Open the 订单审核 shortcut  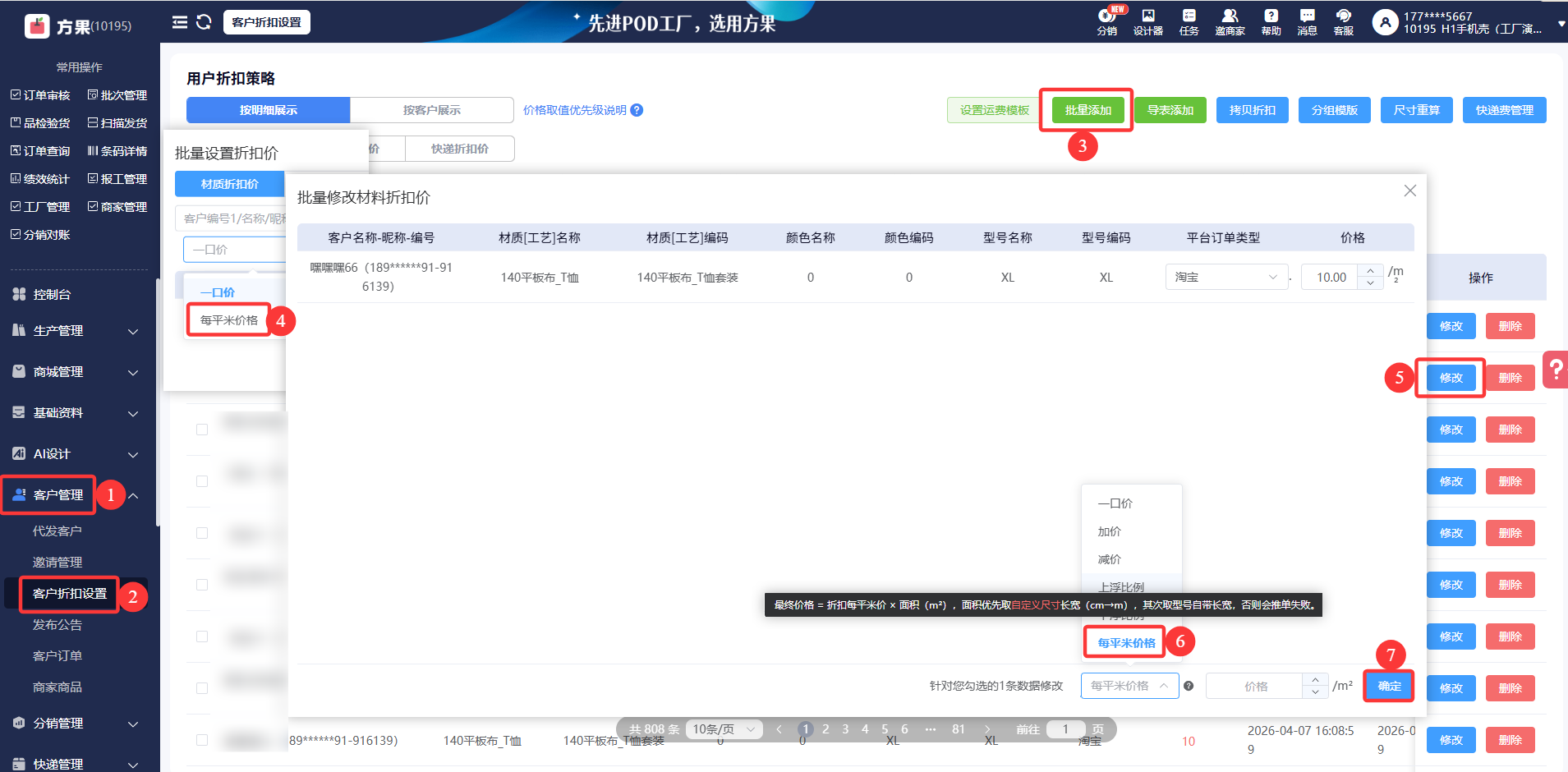click(x=40, y=95)
